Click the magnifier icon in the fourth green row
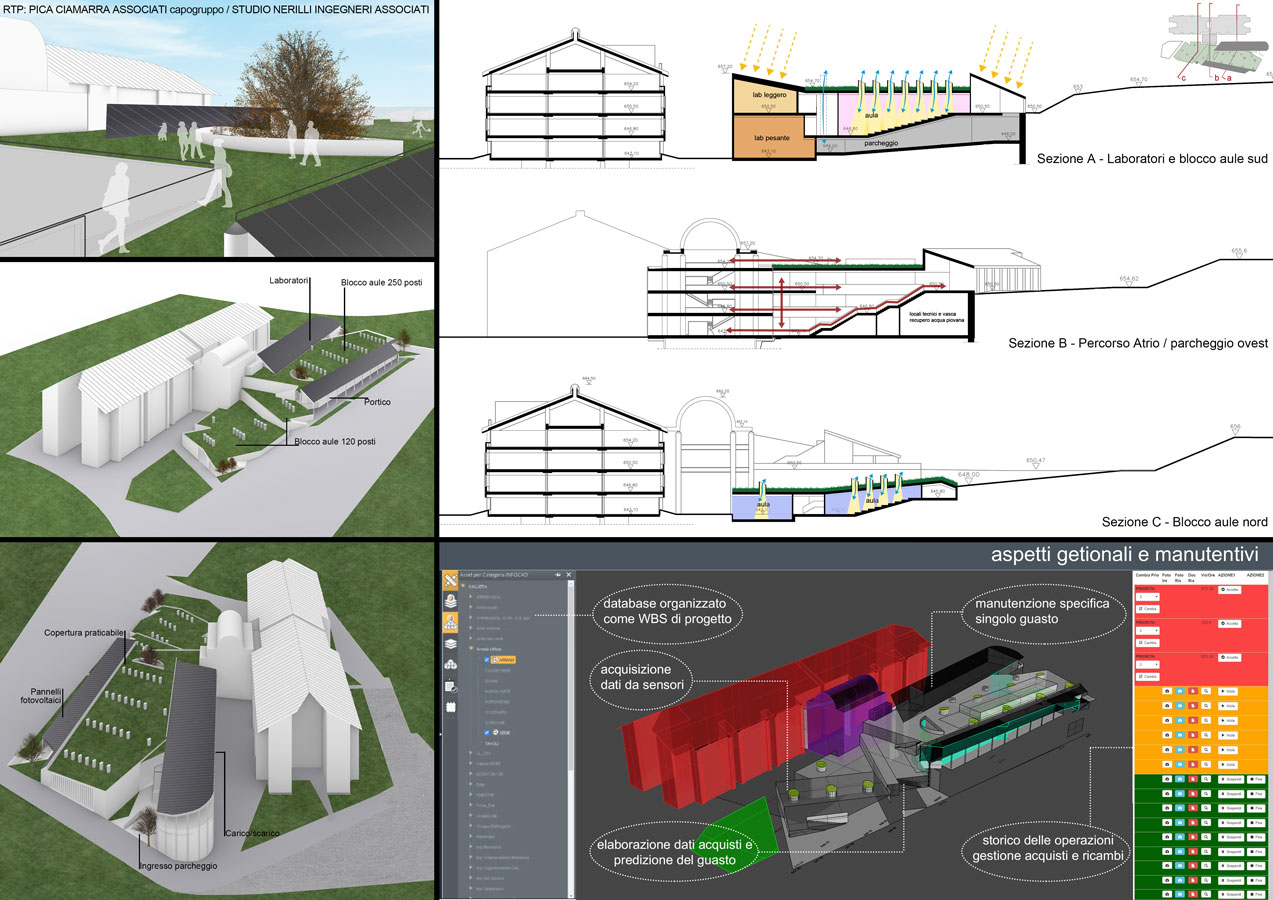 click(1206, 823)
